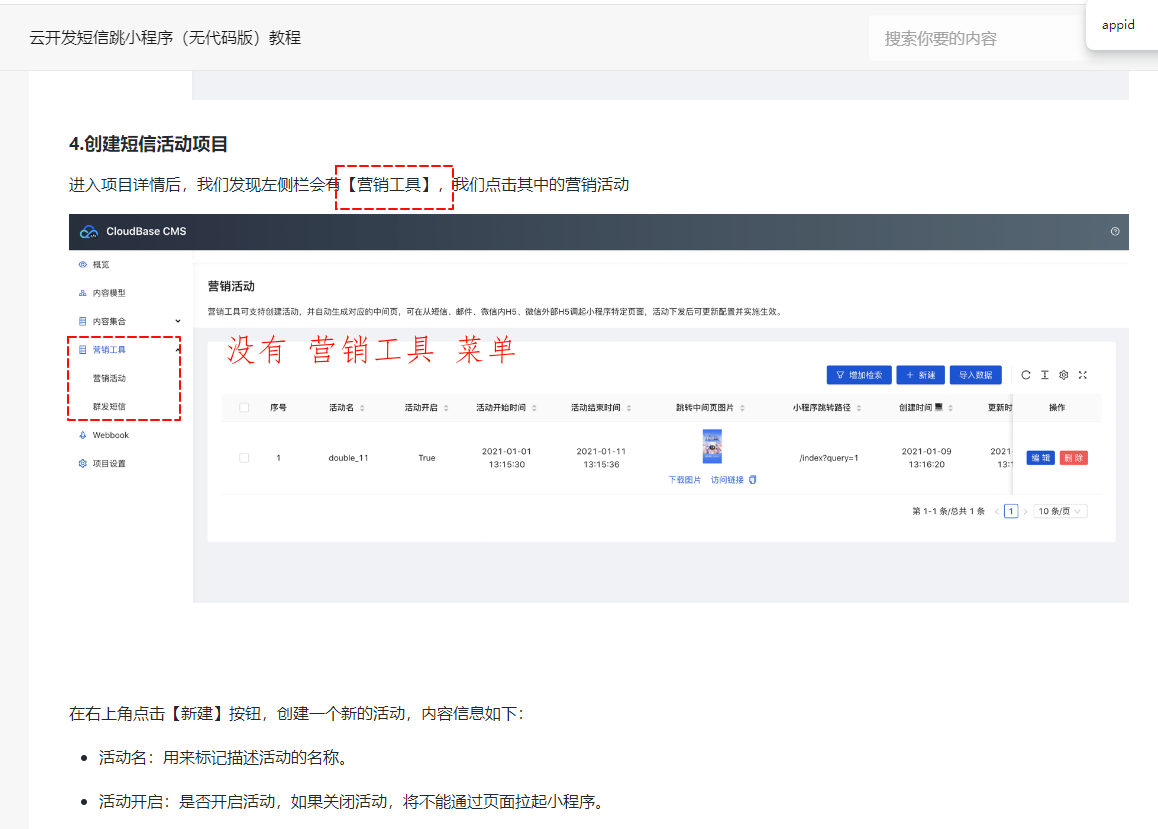Go to previous page arrow in pagination
This screenshot has height=829, width=1158.
click(x=996, y=512)
